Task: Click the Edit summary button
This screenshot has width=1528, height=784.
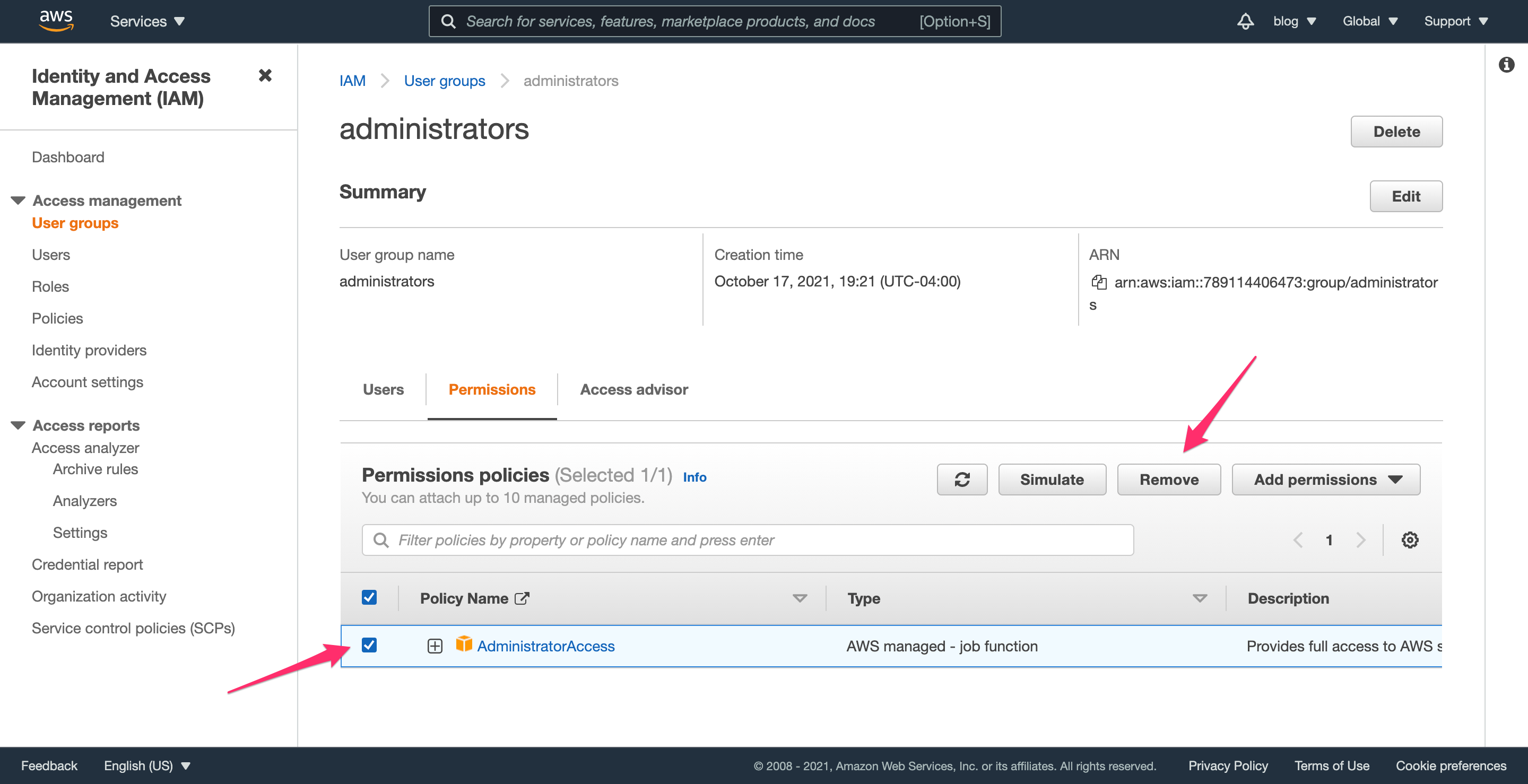Action: click(x=1406, y=196)
